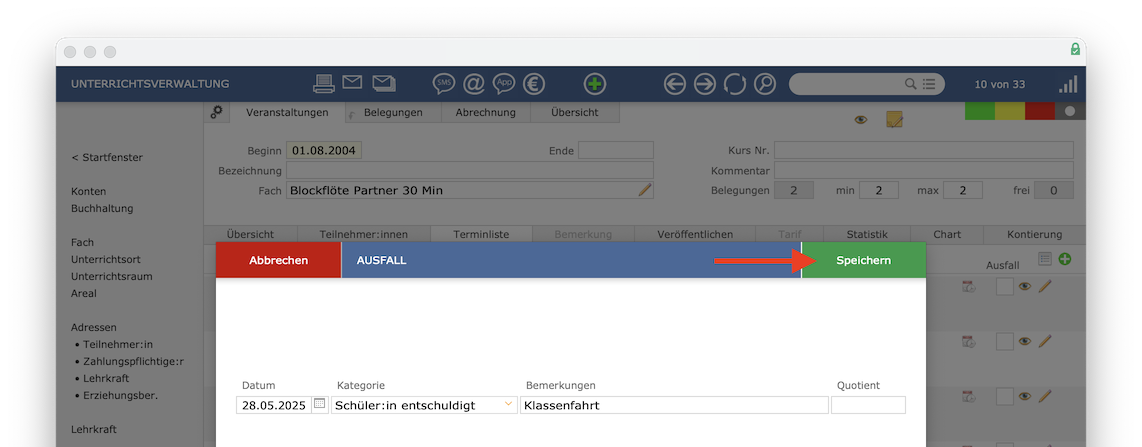Open the Kategorie dropdown "Schüler:in entschuldigt"

(424, 405)
